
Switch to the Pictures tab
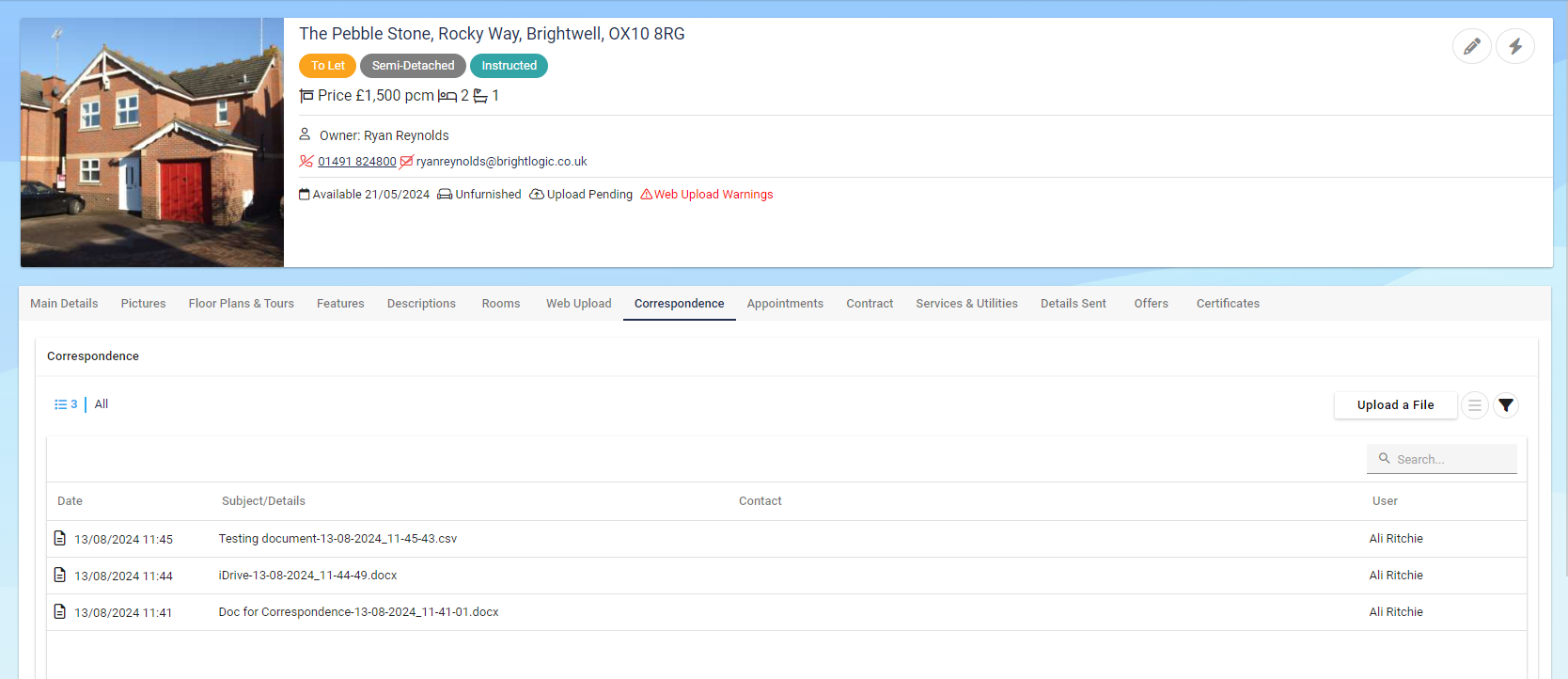pyautogui.click(x=143, y=304)
